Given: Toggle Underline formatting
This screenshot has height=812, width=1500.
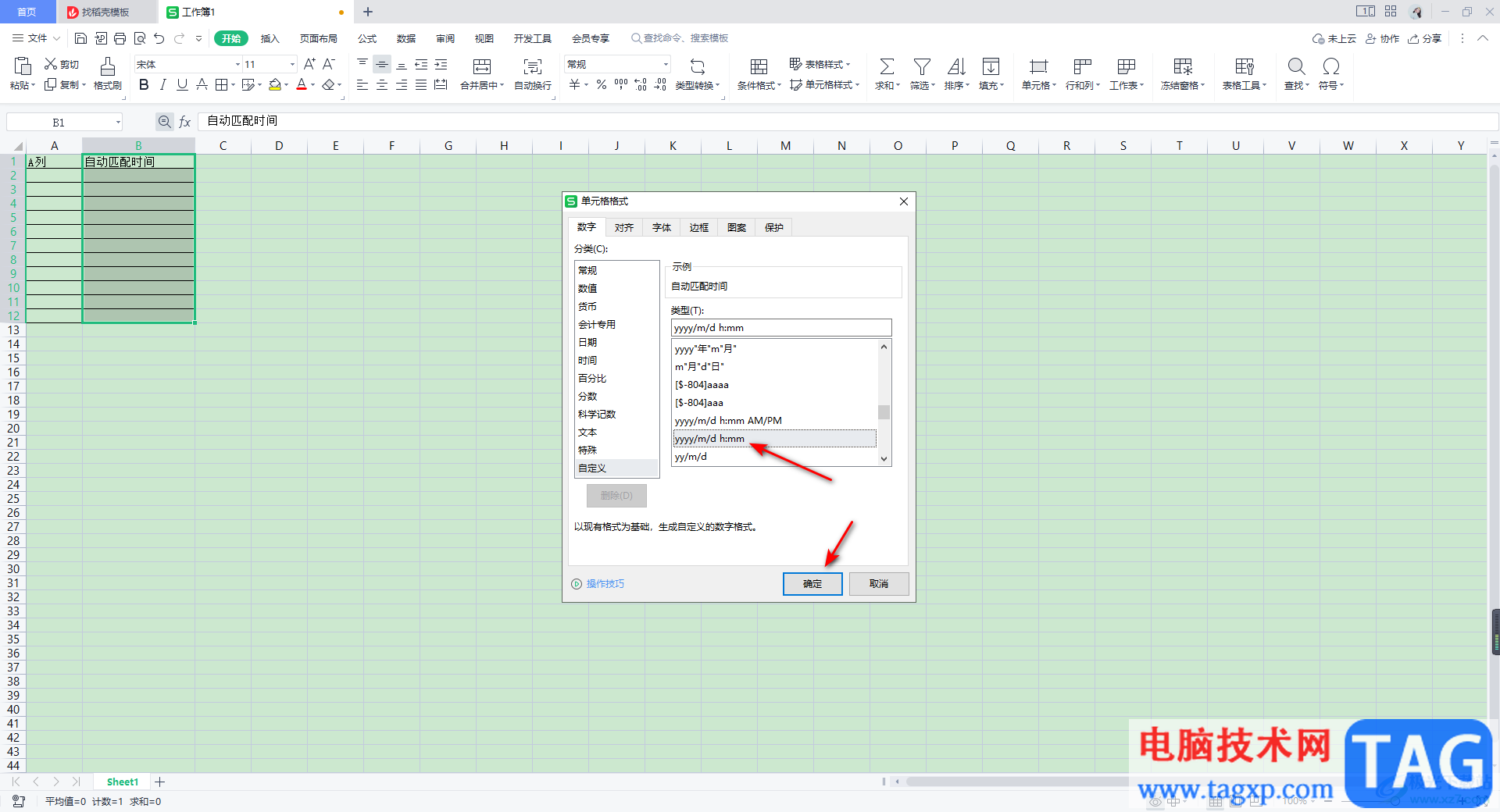Looking at the screenshot, I should tap(182, 84).
